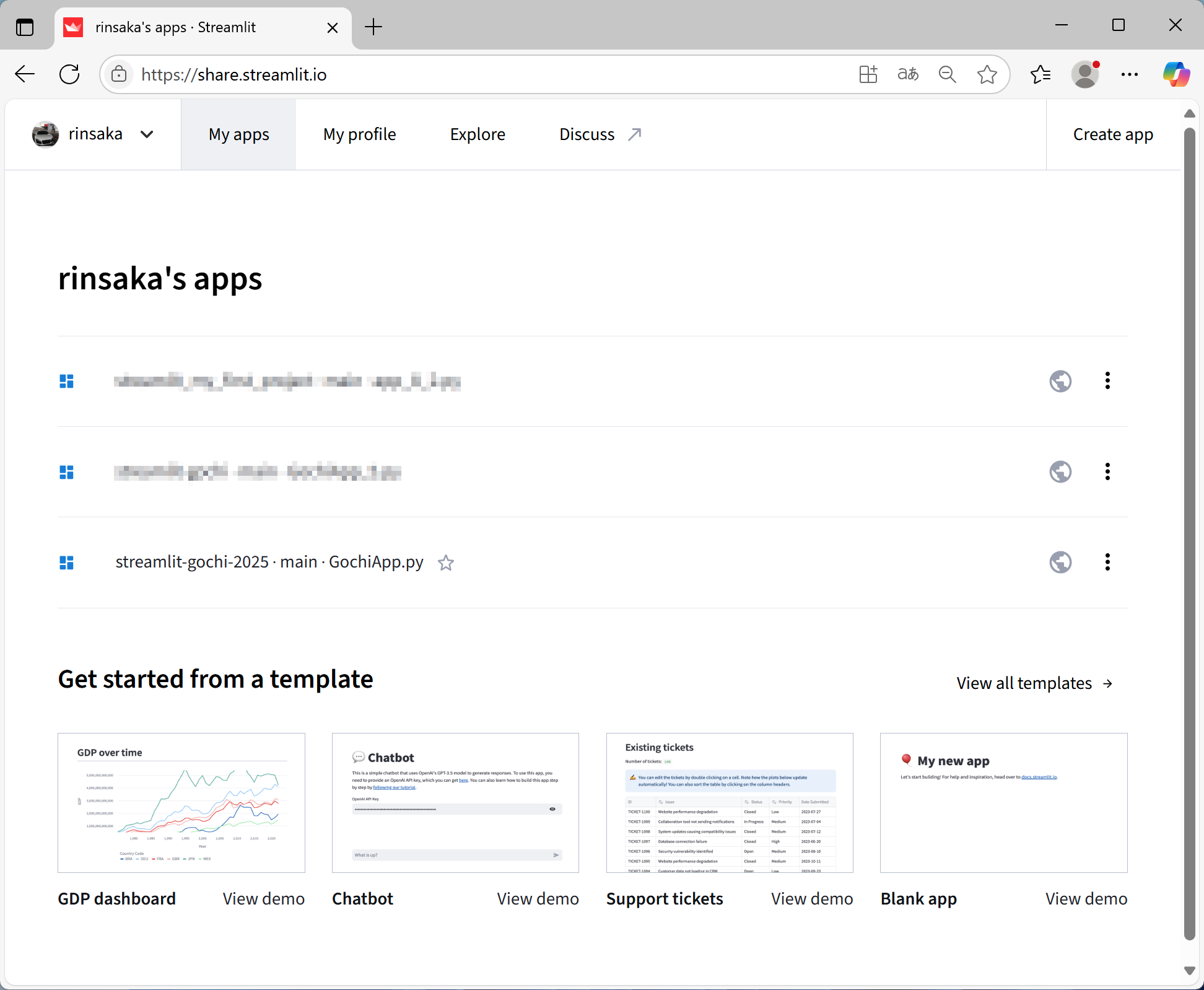Click the Chatbot template title
Image resolution: width=1204 pixels, height=990 pixels.
[363, 899]
